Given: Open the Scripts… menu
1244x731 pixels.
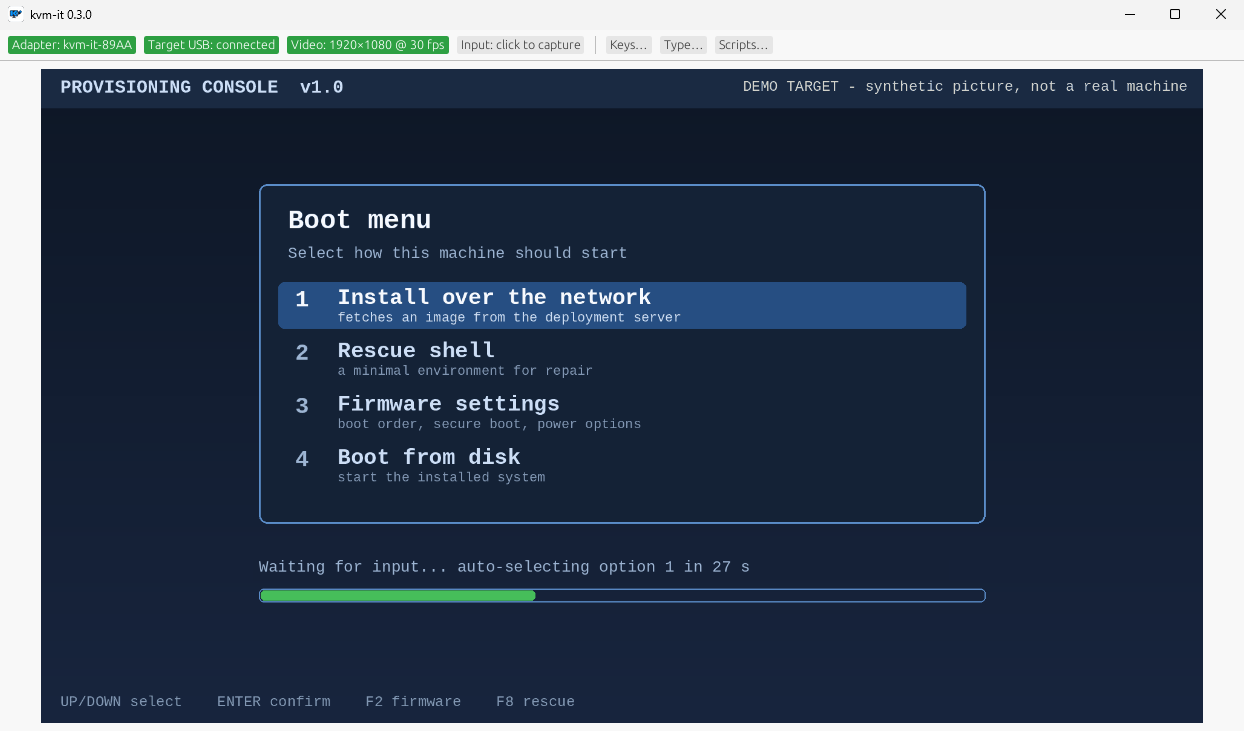Looking at the screenshot, I should point(743,45).
